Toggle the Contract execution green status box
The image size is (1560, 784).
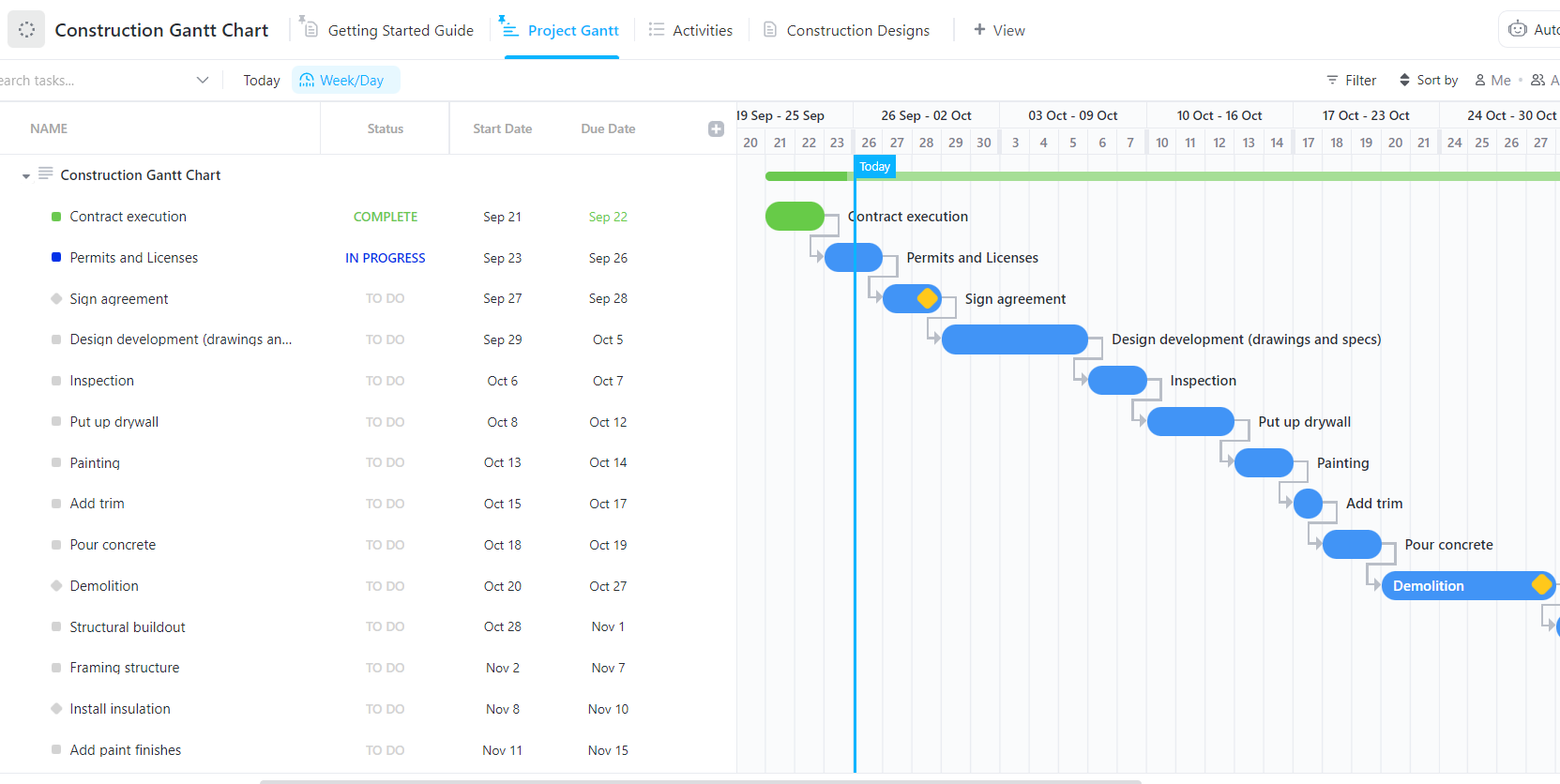click(x=56, y=217)
